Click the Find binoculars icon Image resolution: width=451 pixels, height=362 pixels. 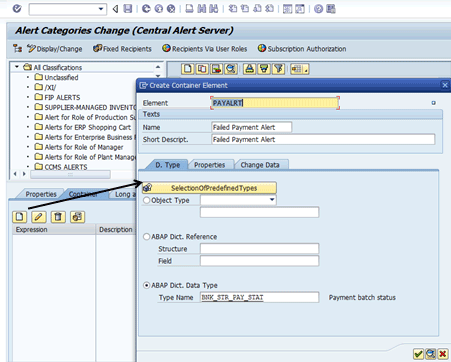[201, 9]
